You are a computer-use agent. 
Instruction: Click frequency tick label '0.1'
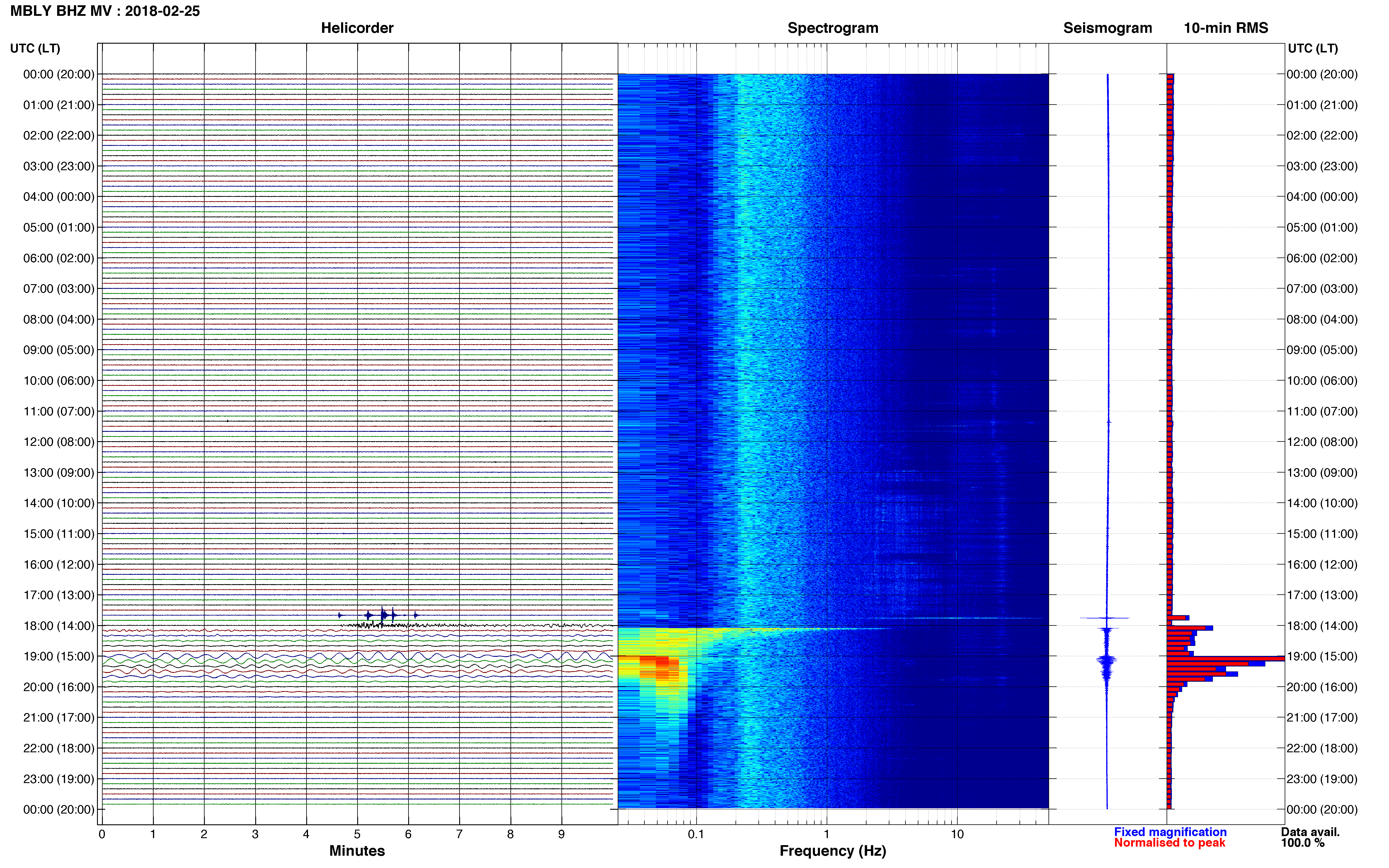[x=696, y=834]
